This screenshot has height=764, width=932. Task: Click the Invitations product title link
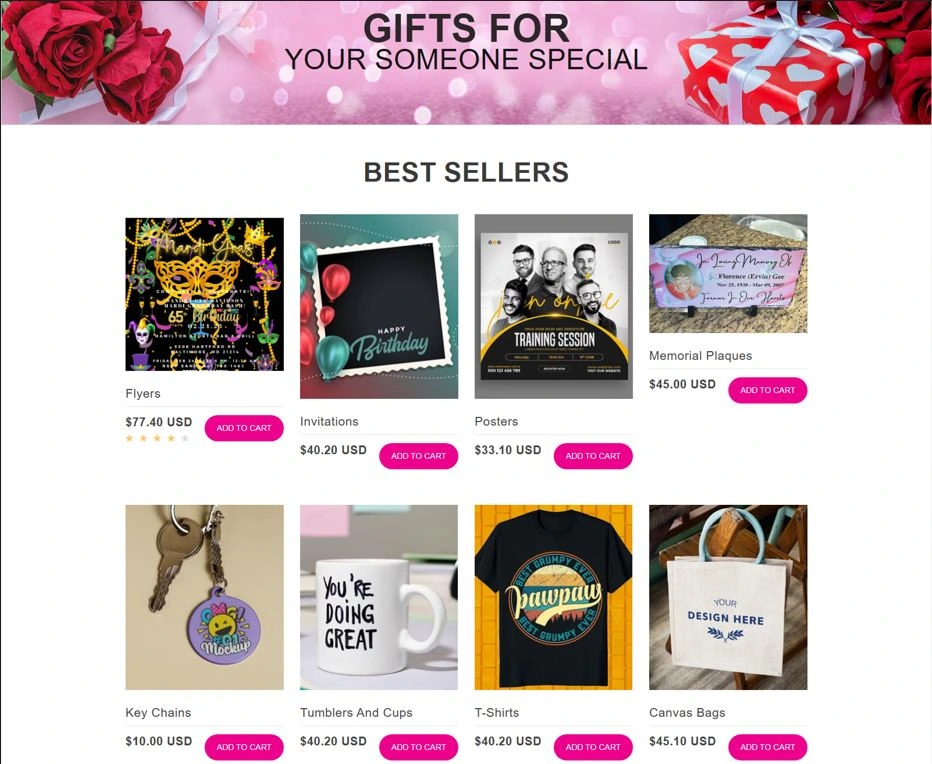pos(329,422)
